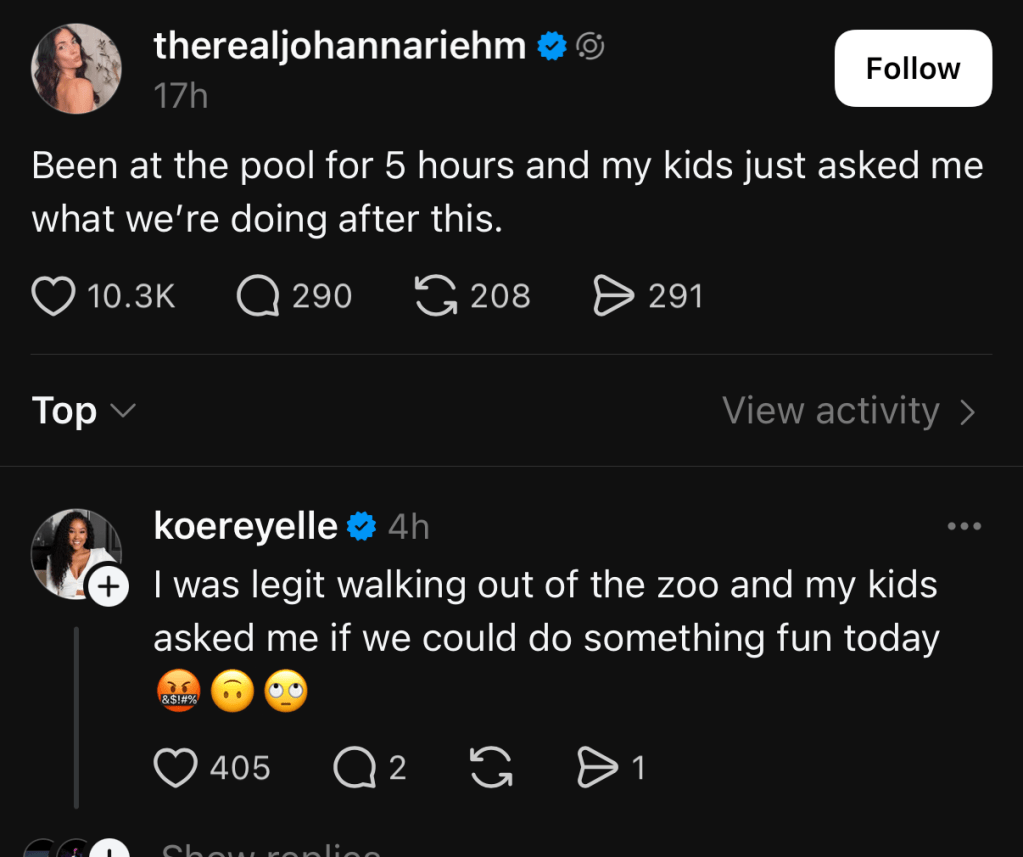Open View activity
The image size is (1023, 857).
[848, 411]
